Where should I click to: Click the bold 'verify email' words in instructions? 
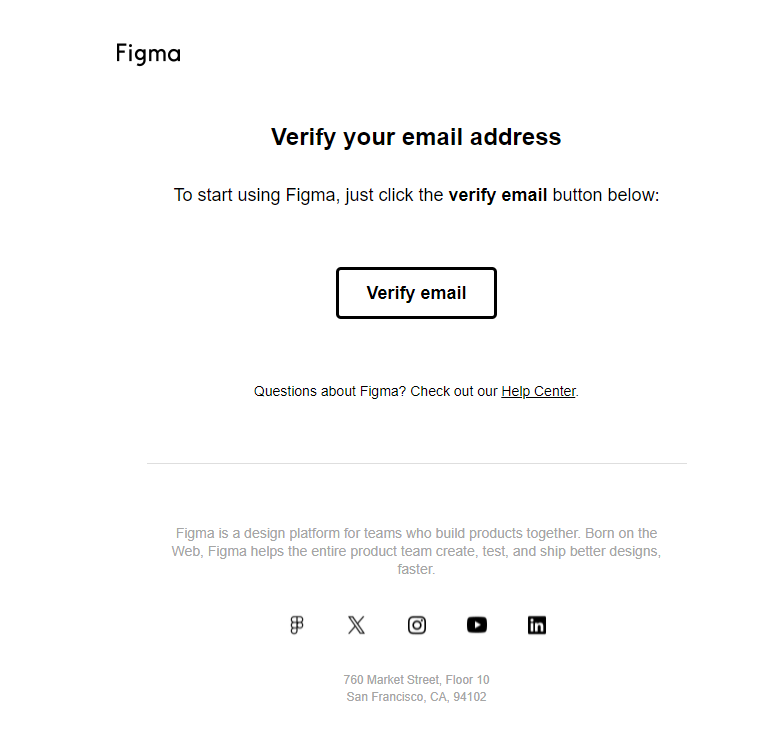pyautogui.click(x=498, y=195)
